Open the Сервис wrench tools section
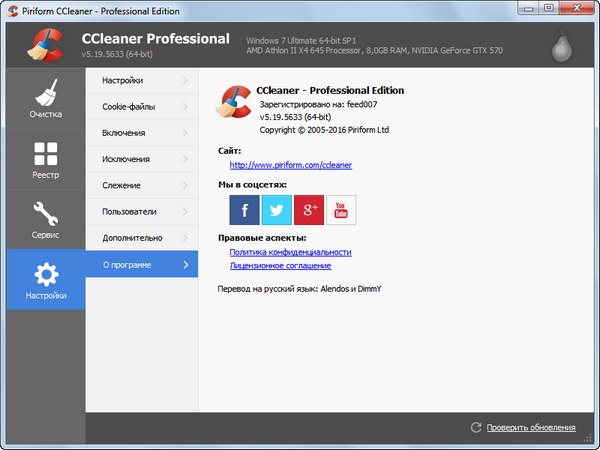Viewport: 600px width, 450px height. (46, 219)
